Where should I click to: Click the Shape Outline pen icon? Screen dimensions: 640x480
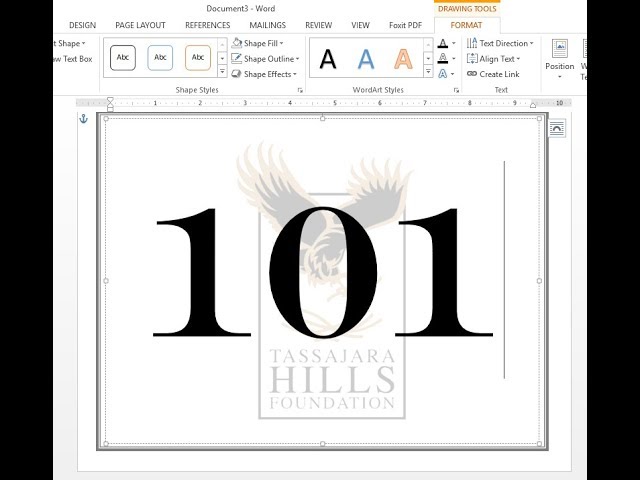237,59
